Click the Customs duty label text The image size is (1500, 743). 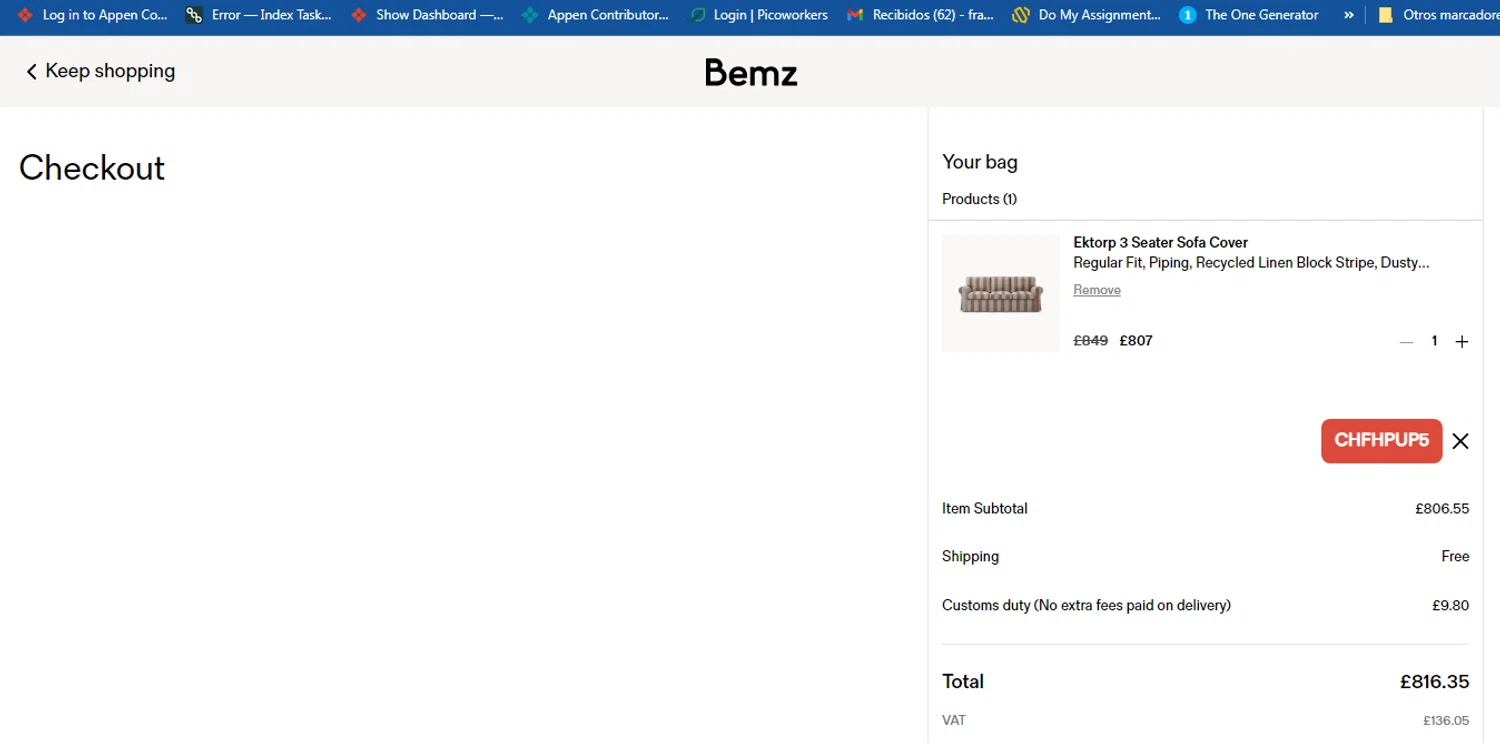1086,606
